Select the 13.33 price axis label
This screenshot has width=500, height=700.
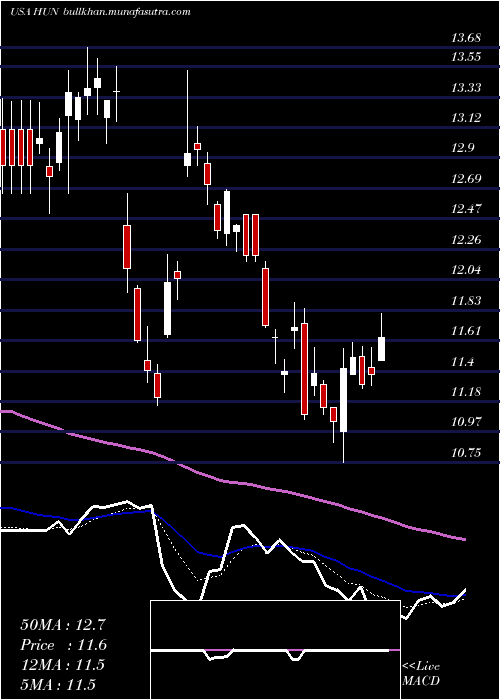click(466, 88)
